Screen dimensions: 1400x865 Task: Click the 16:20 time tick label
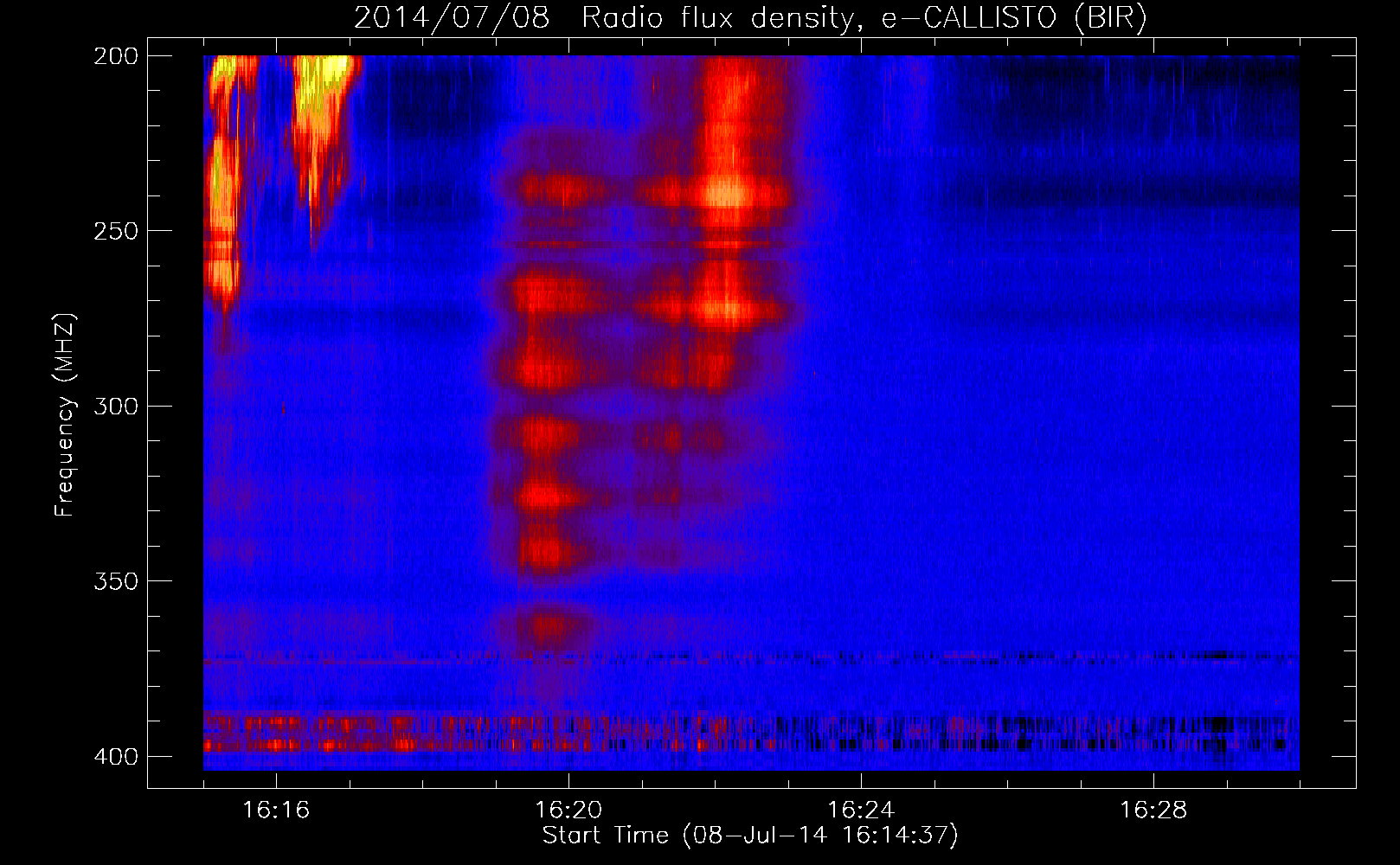point(568,810)
